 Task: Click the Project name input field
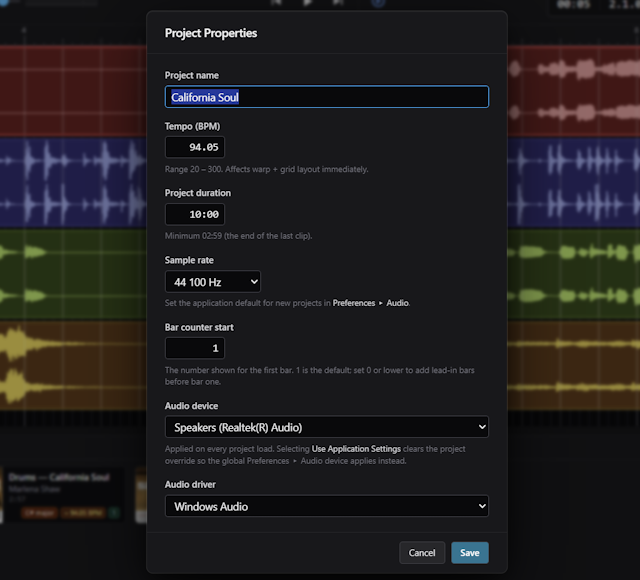point(327,97)
